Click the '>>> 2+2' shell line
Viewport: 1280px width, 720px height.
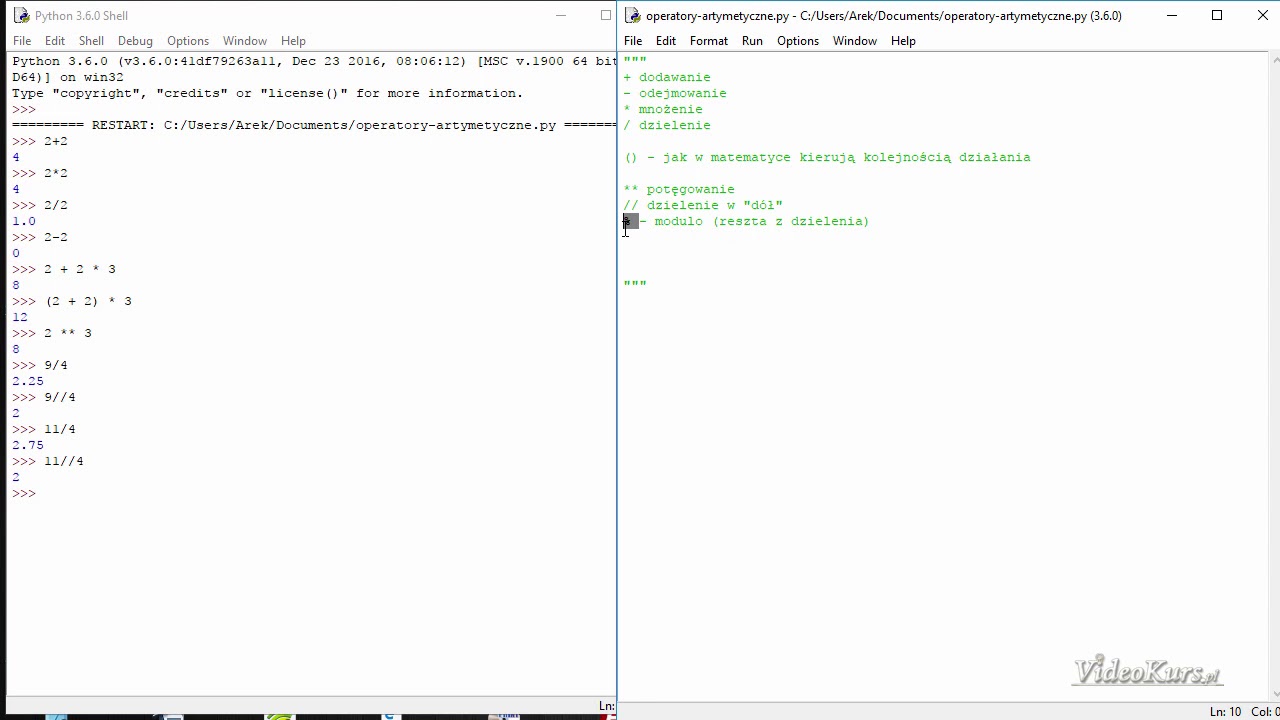(x=40, y=141)
